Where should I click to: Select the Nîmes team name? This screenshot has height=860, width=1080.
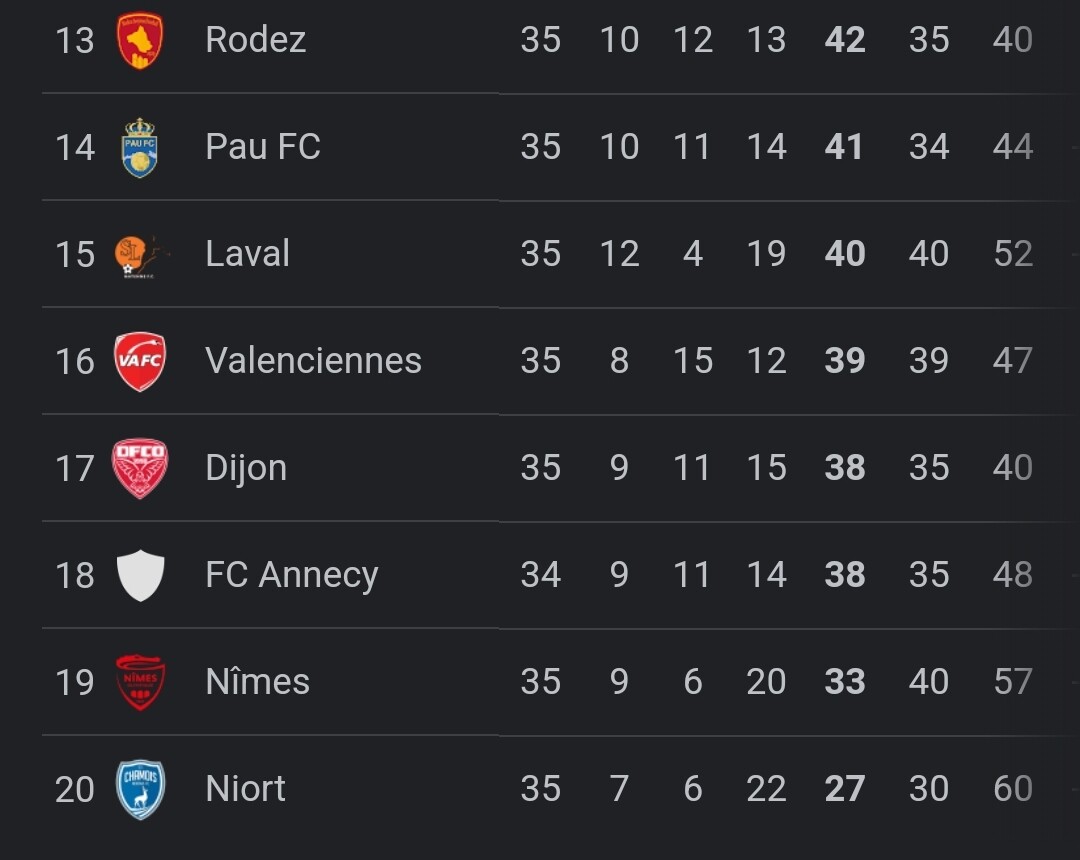[x=258, y=681]
